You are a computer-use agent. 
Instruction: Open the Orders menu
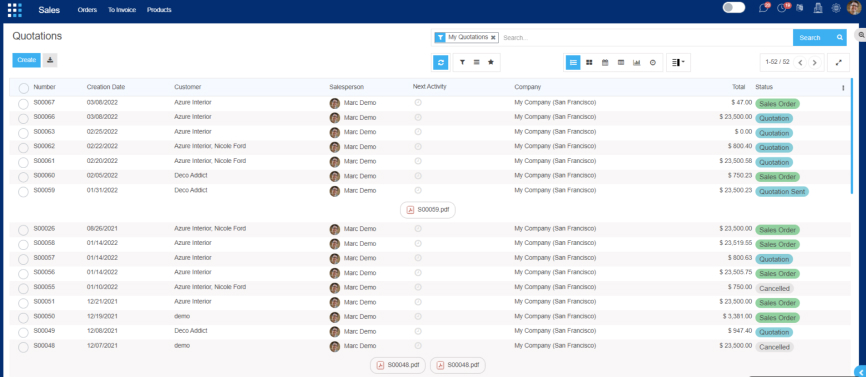87,10
